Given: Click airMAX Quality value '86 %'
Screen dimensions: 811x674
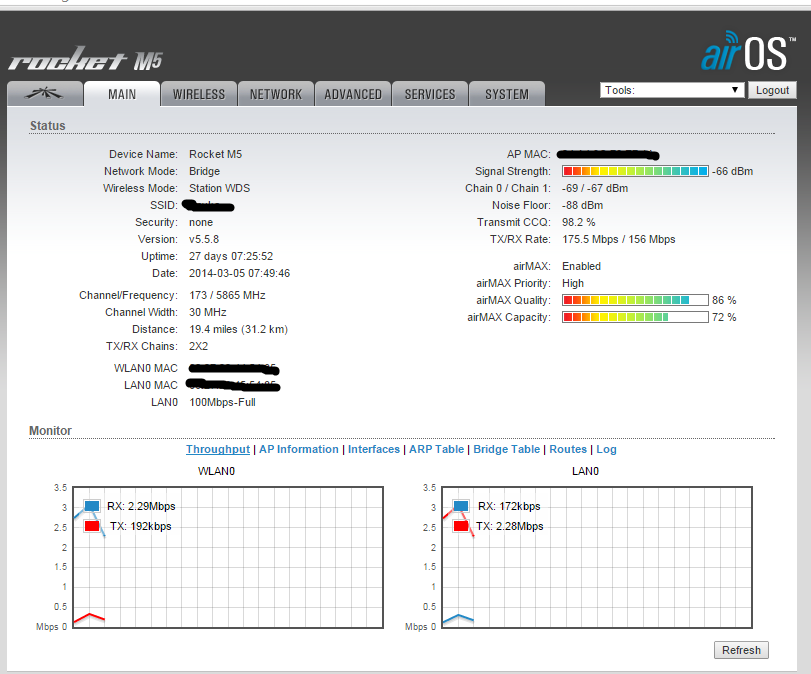Looking at the screenshot, I should tap(724, 301).
